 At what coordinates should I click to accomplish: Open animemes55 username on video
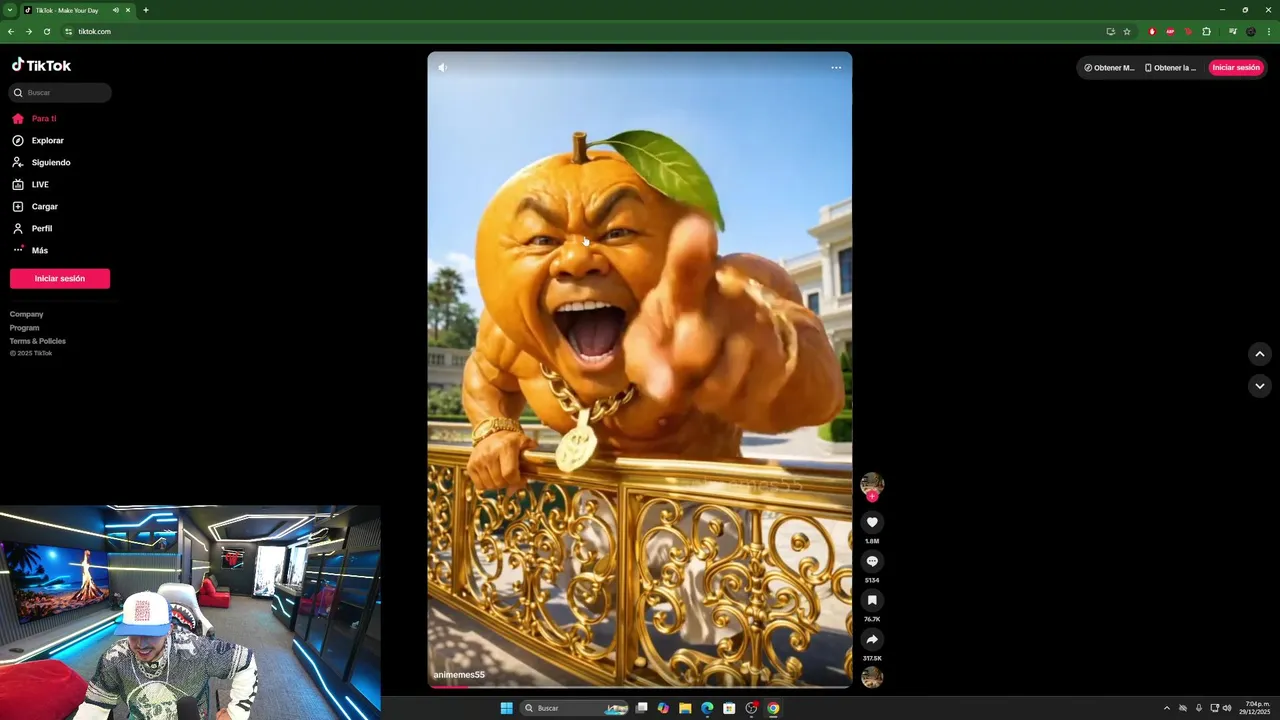coord(459,675)
